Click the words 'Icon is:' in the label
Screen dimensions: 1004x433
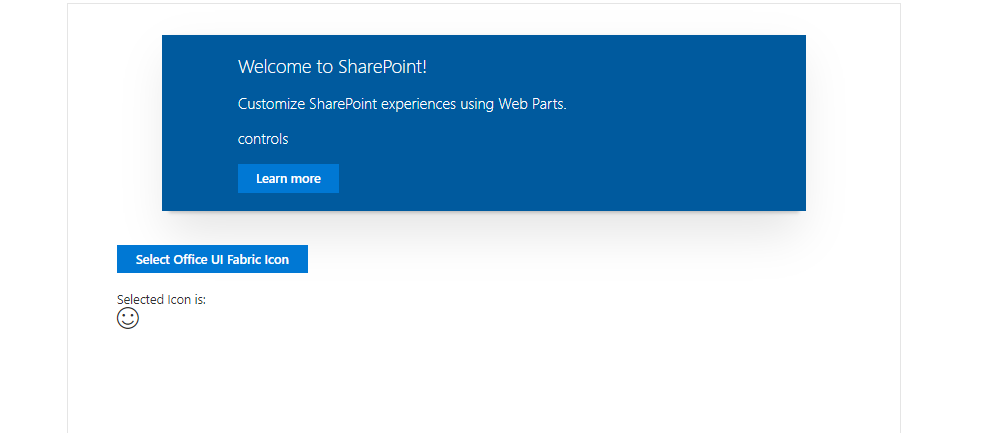(187, 299)
